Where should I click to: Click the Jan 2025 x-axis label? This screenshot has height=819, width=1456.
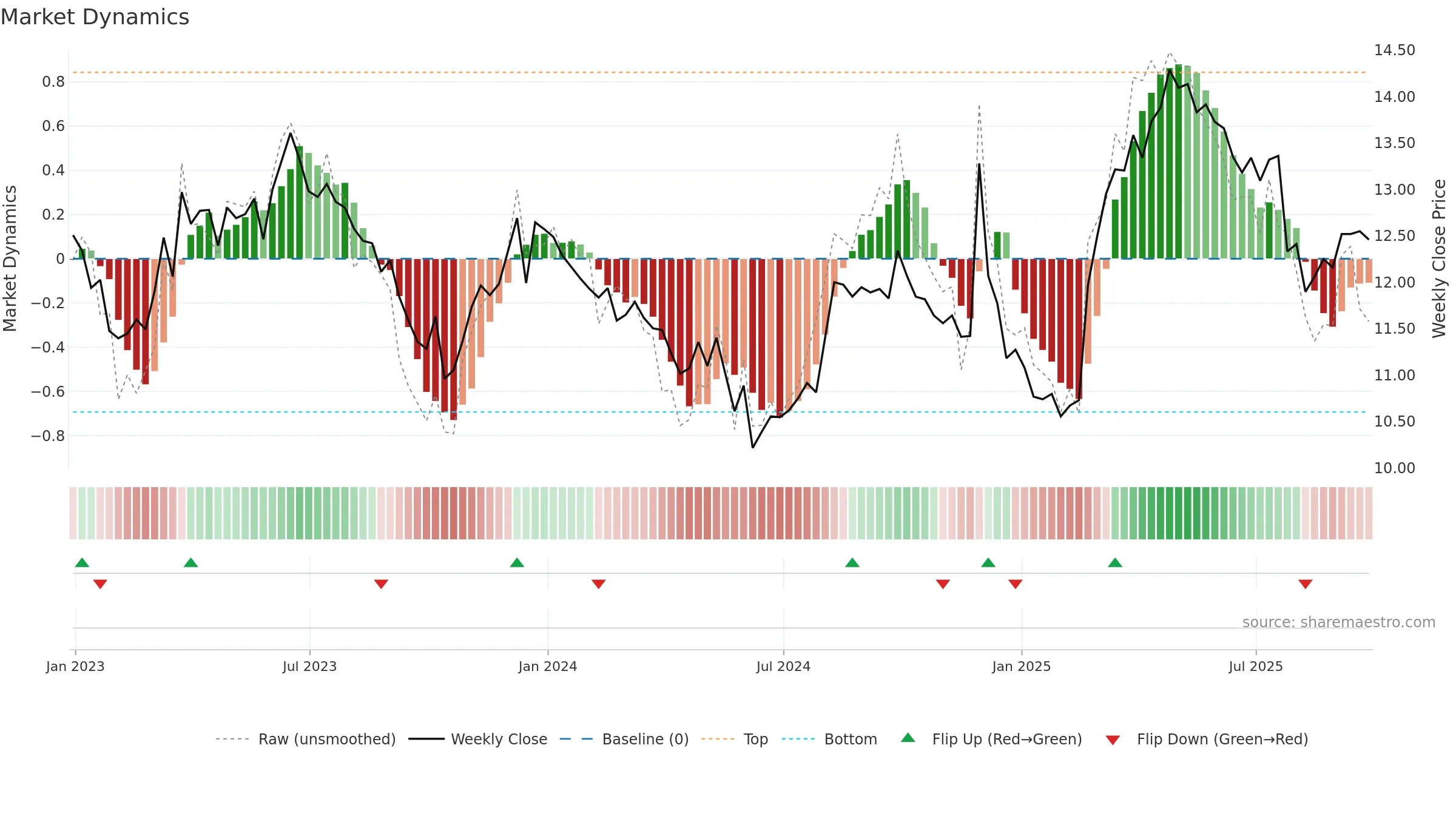point(1022,666)
